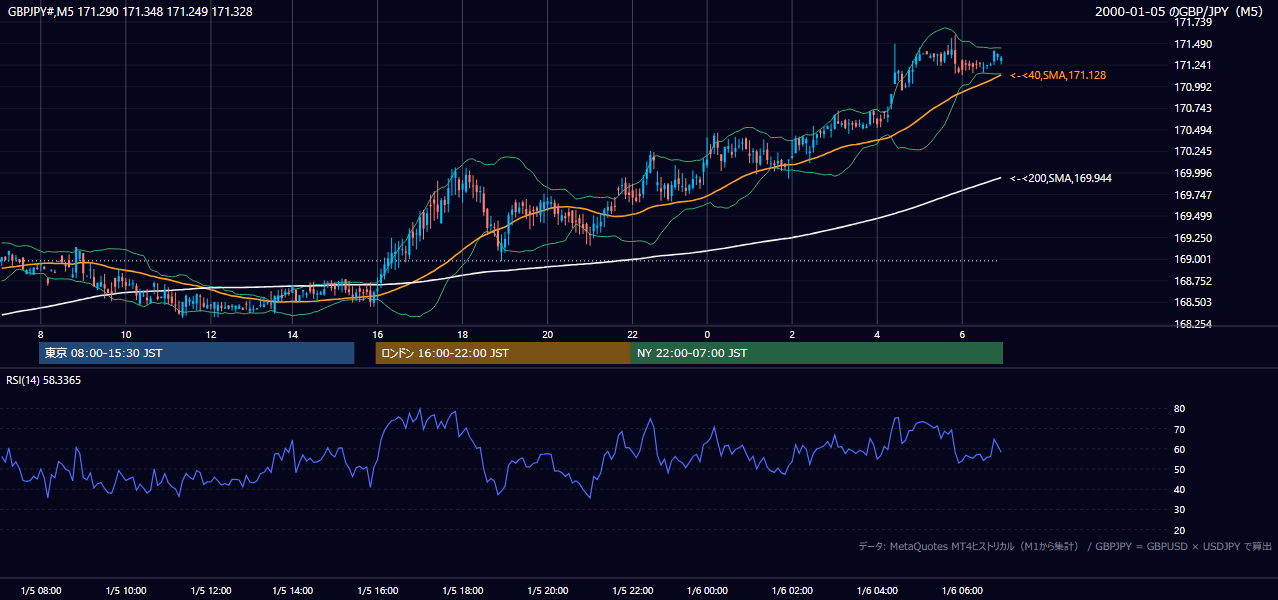
Task: Click the 2000-01-05 GBP/JPY (M5) chart title
Action: coord(1179,12)
